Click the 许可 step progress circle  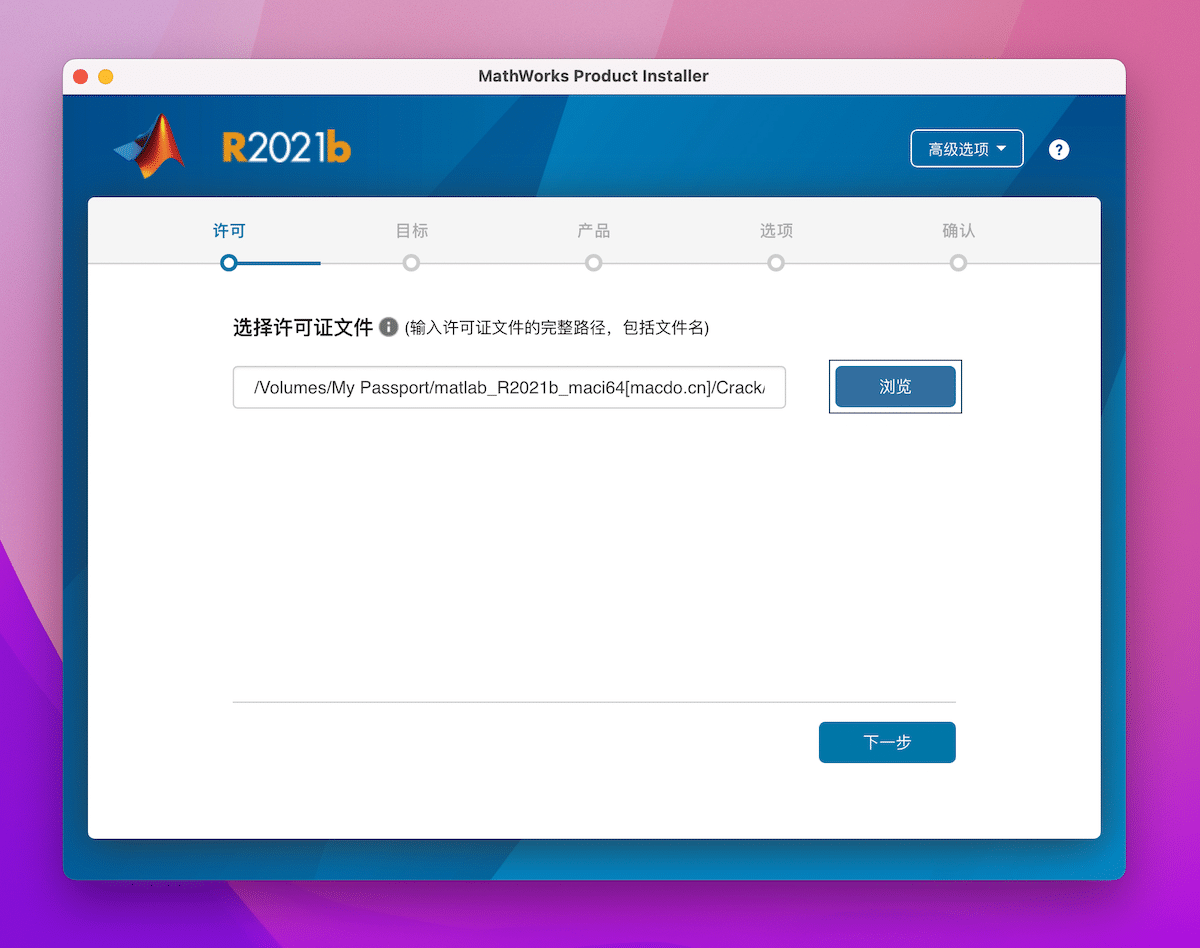[229, 263]
